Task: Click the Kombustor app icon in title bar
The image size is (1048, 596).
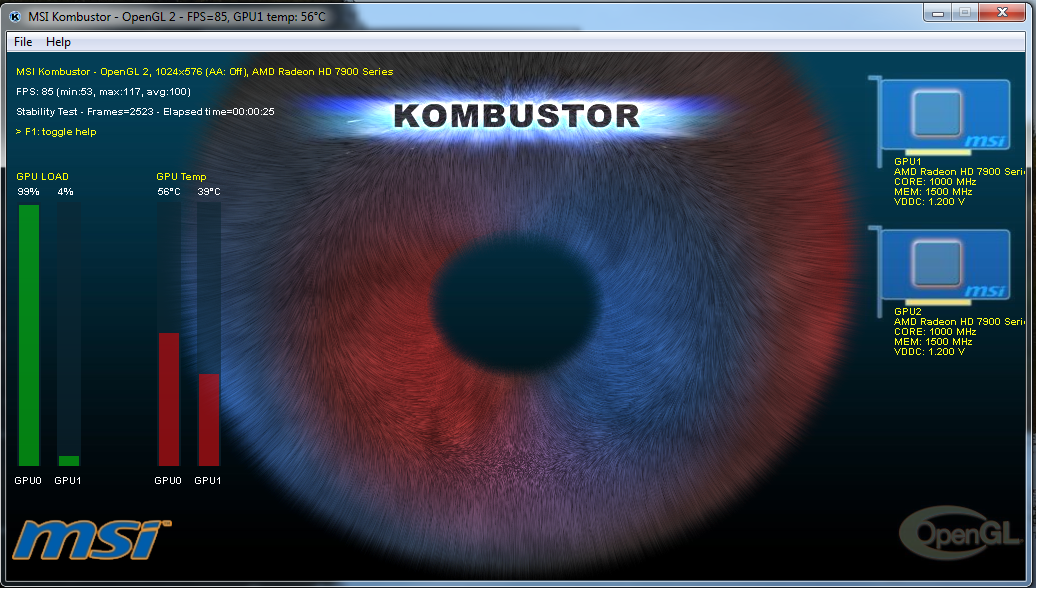Action: pos(15,17)
